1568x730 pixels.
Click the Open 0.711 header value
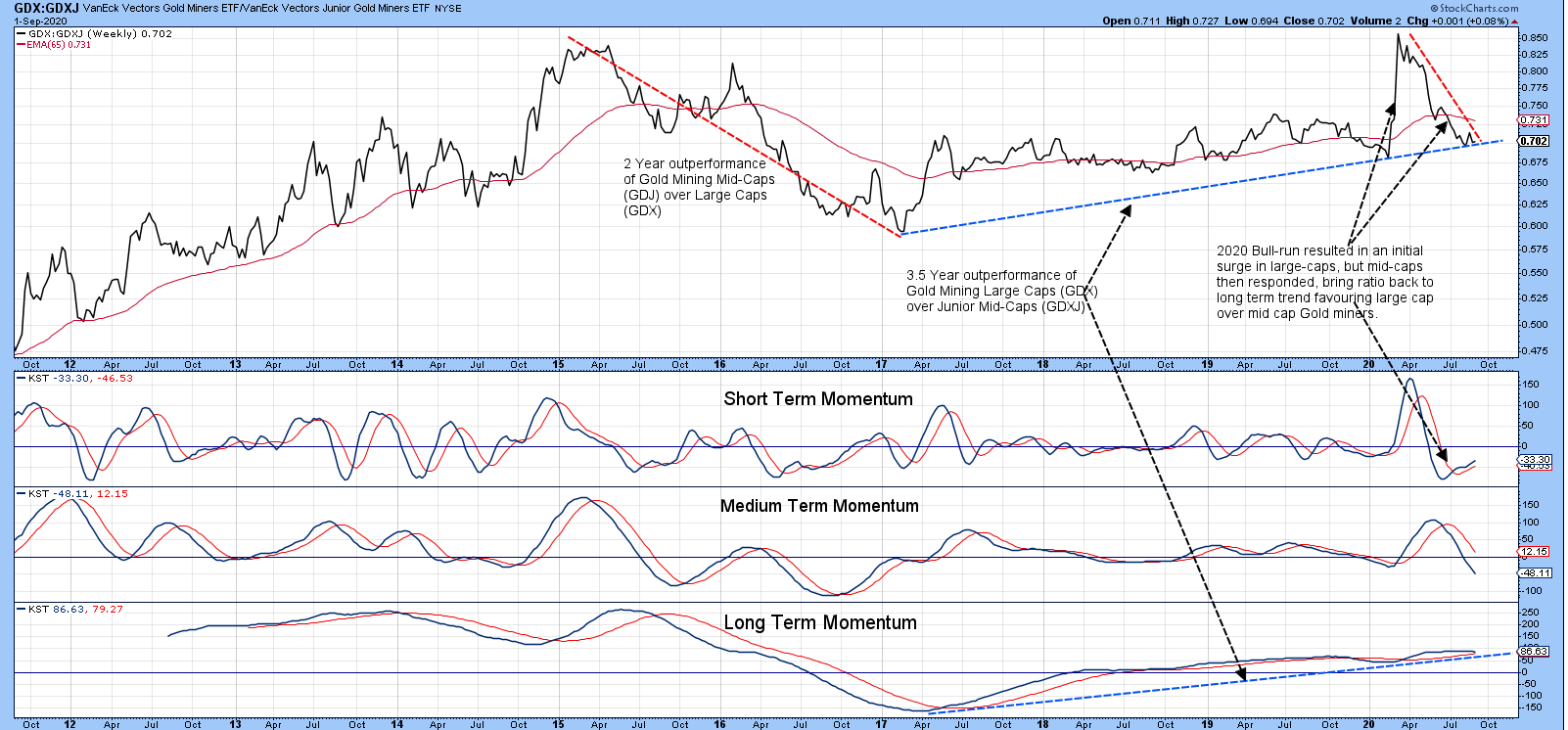1132,21
